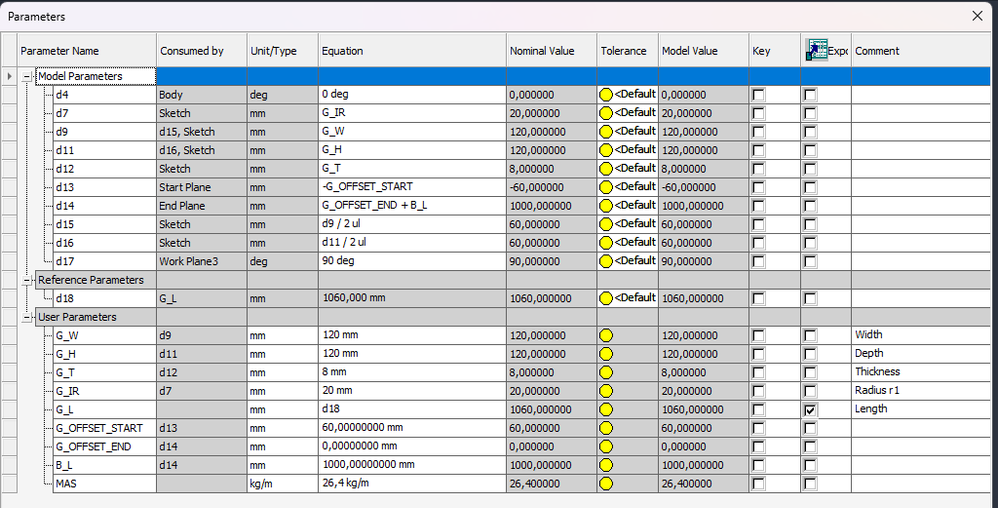Image resolution: width=998 pixels, height=508 pixels.
Task: Click the tolerance circle for G_T
Action: click(x=606, y=372)
